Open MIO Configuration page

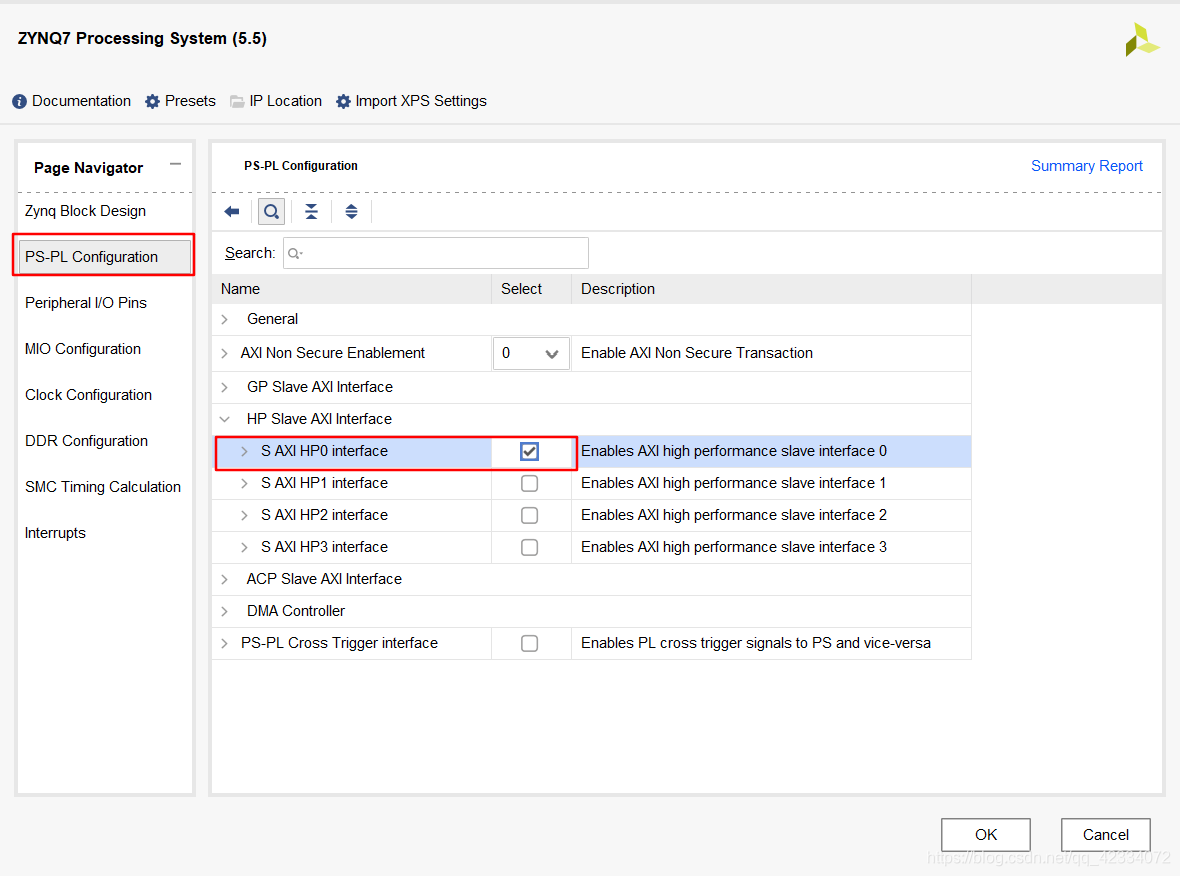coord(83,349)
